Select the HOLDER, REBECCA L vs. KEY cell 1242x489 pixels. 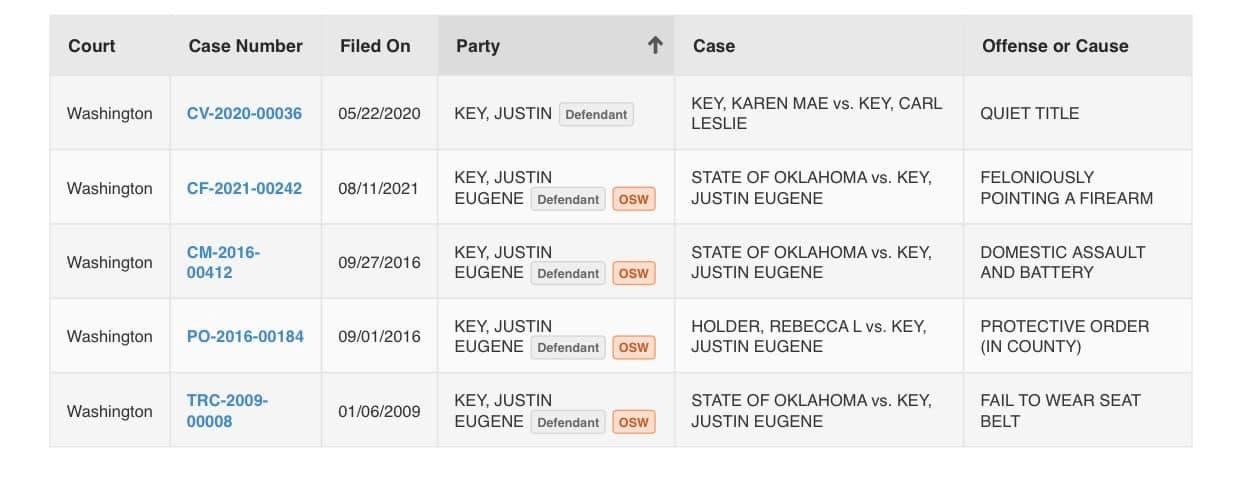pyautogui.click(x=819, y=336)
